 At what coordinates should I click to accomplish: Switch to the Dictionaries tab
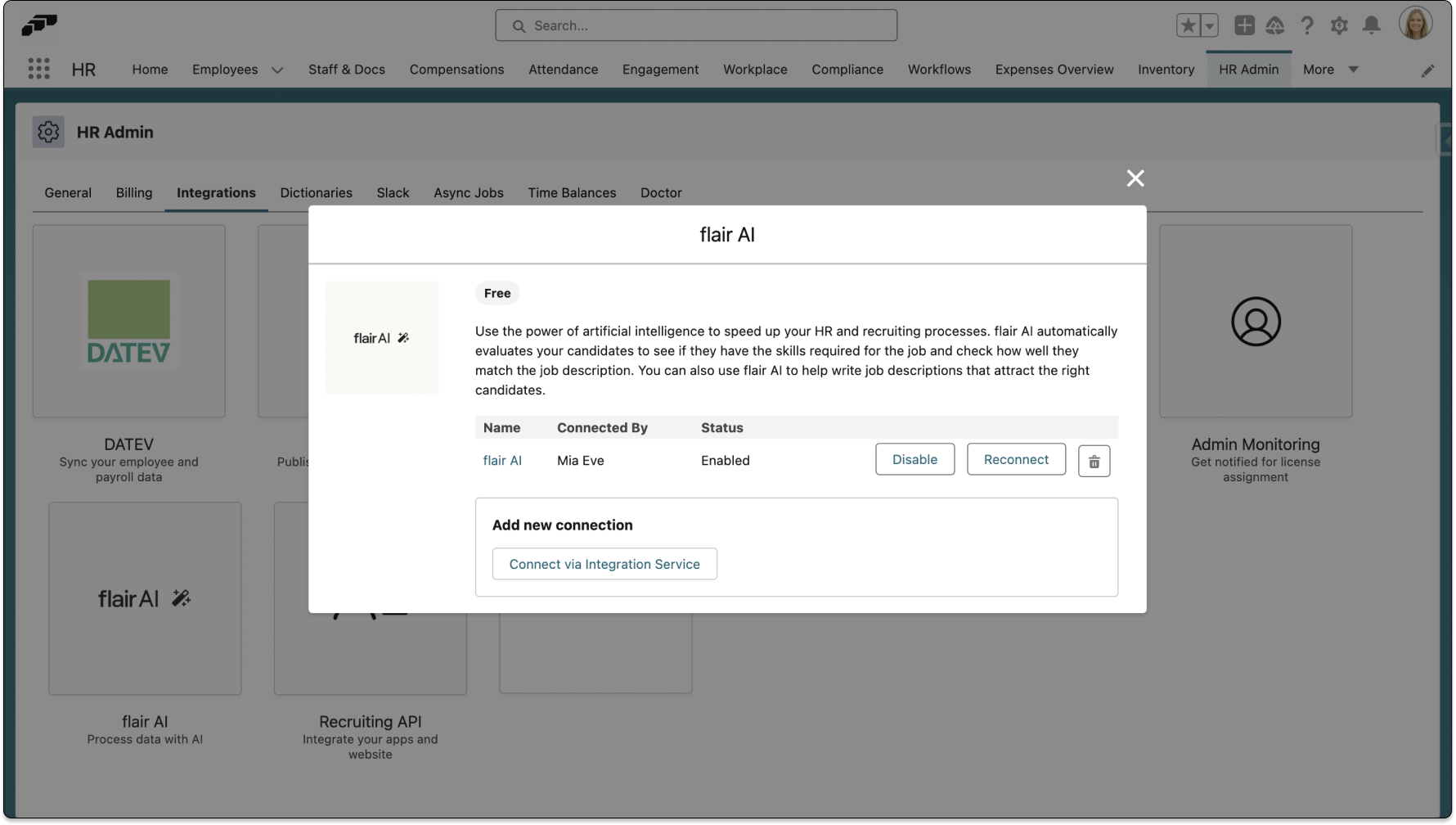click(316, 193)
